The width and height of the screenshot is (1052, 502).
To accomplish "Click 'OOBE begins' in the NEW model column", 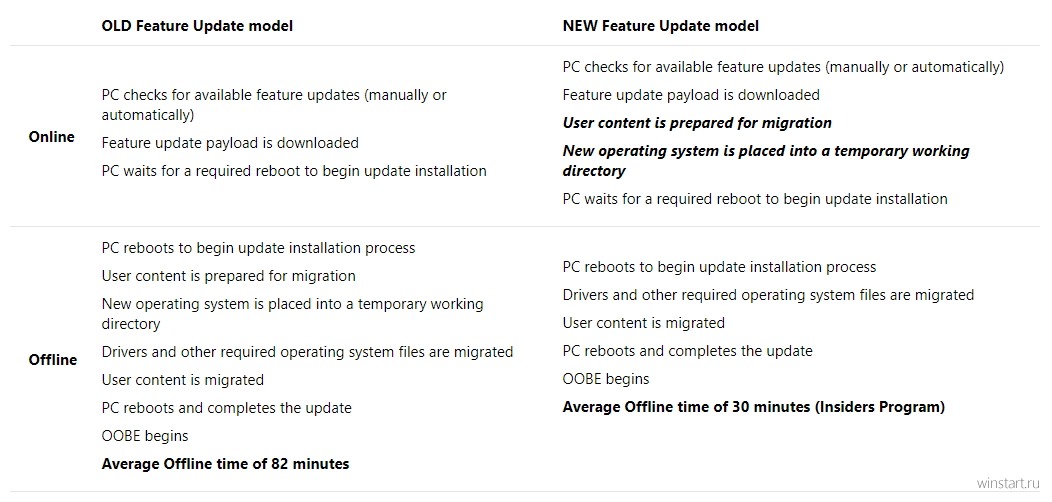I will pyautogui.click(x=606, y=379).
